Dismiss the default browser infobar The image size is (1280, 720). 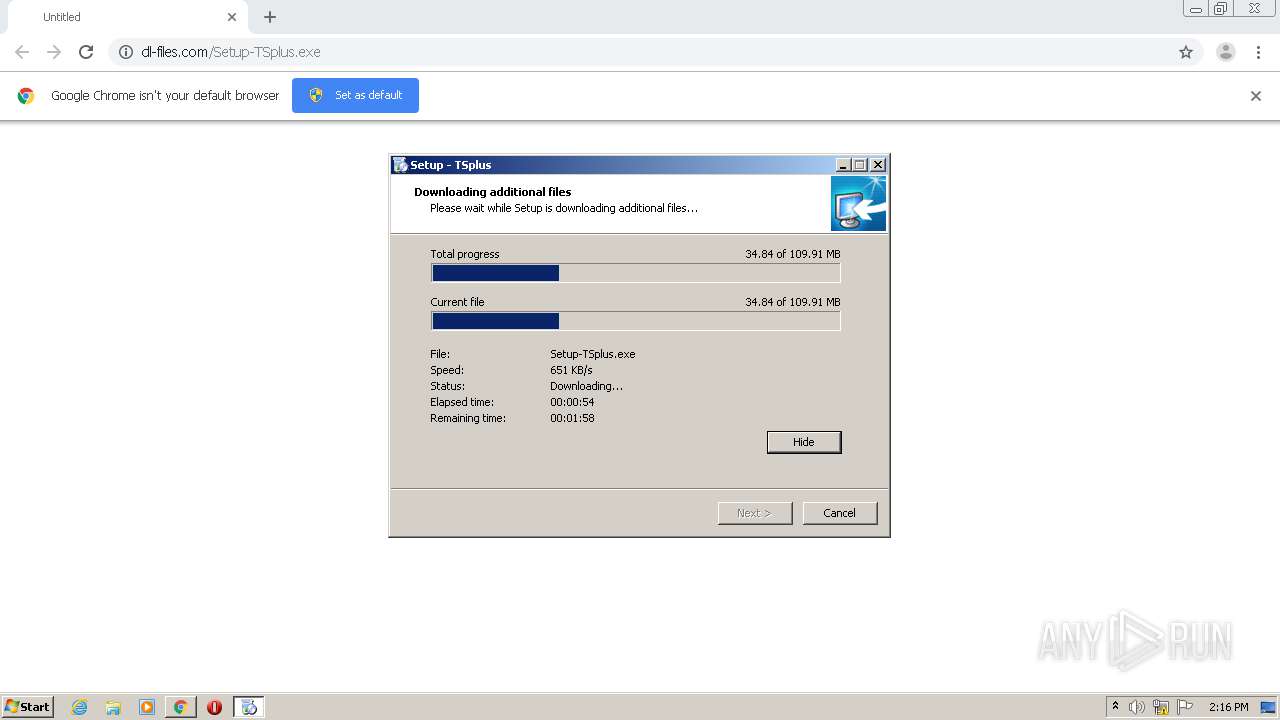coord(1256,96)
